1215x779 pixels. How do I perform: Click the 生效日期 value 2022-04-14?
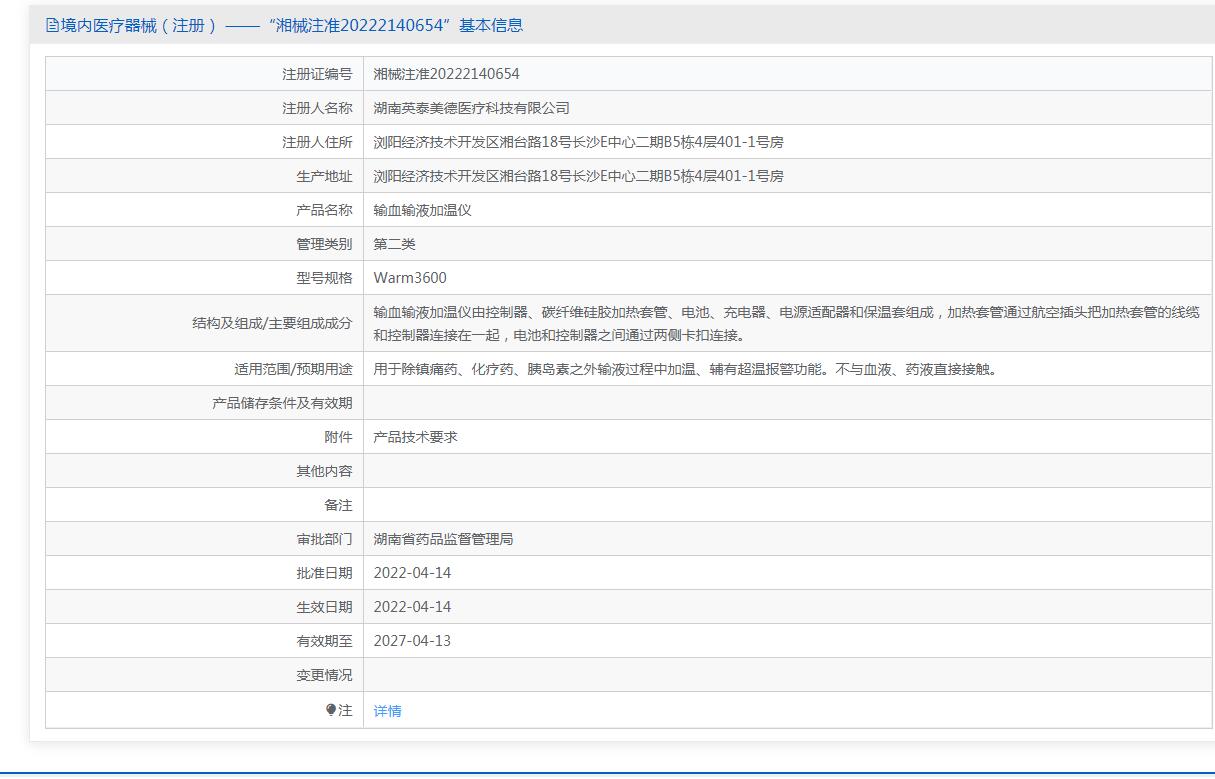coord(412,607)
